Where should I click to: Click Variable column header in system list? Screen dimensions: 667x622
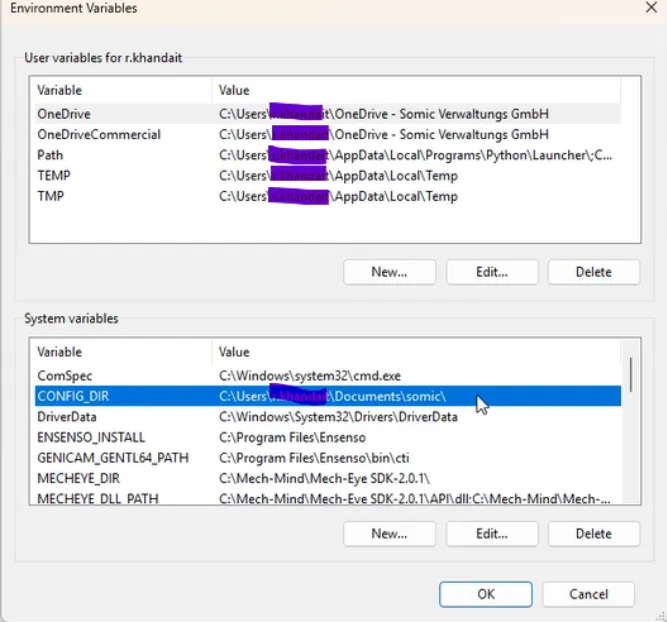point(121,352)
